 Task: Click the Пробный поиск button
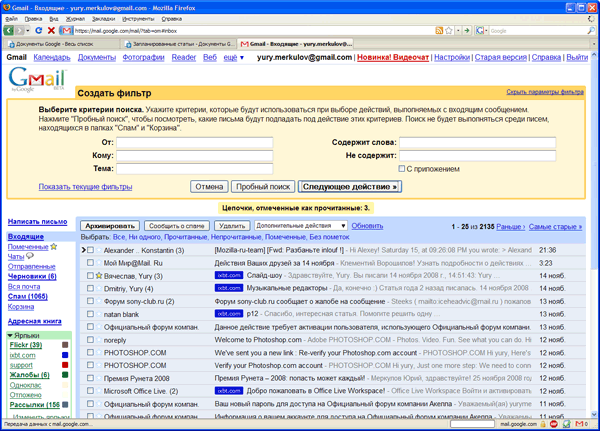pyautogui.click(x=263, y=187)
